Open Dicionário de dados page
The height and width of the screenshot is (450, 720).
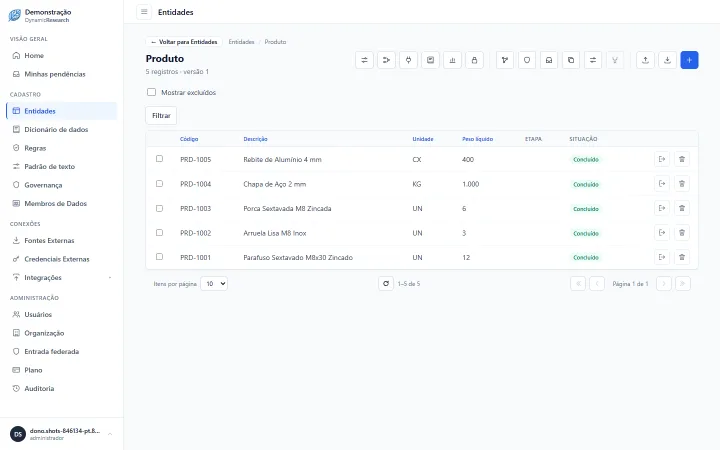pyautogui.click(x=61, y=129)
